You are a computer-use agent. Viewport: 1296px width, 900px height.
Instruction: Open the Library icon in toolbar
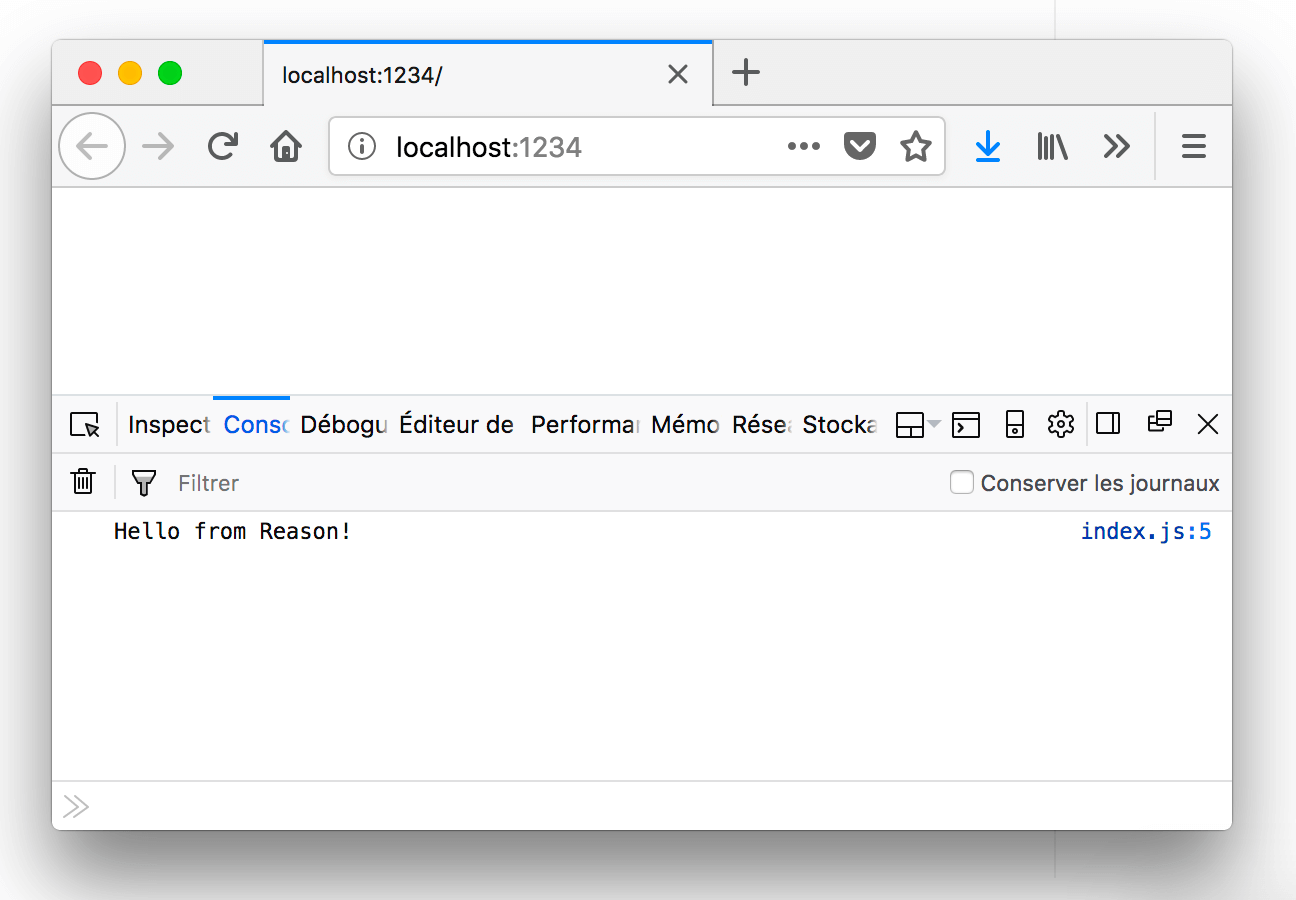click(x=1052, y=147)
